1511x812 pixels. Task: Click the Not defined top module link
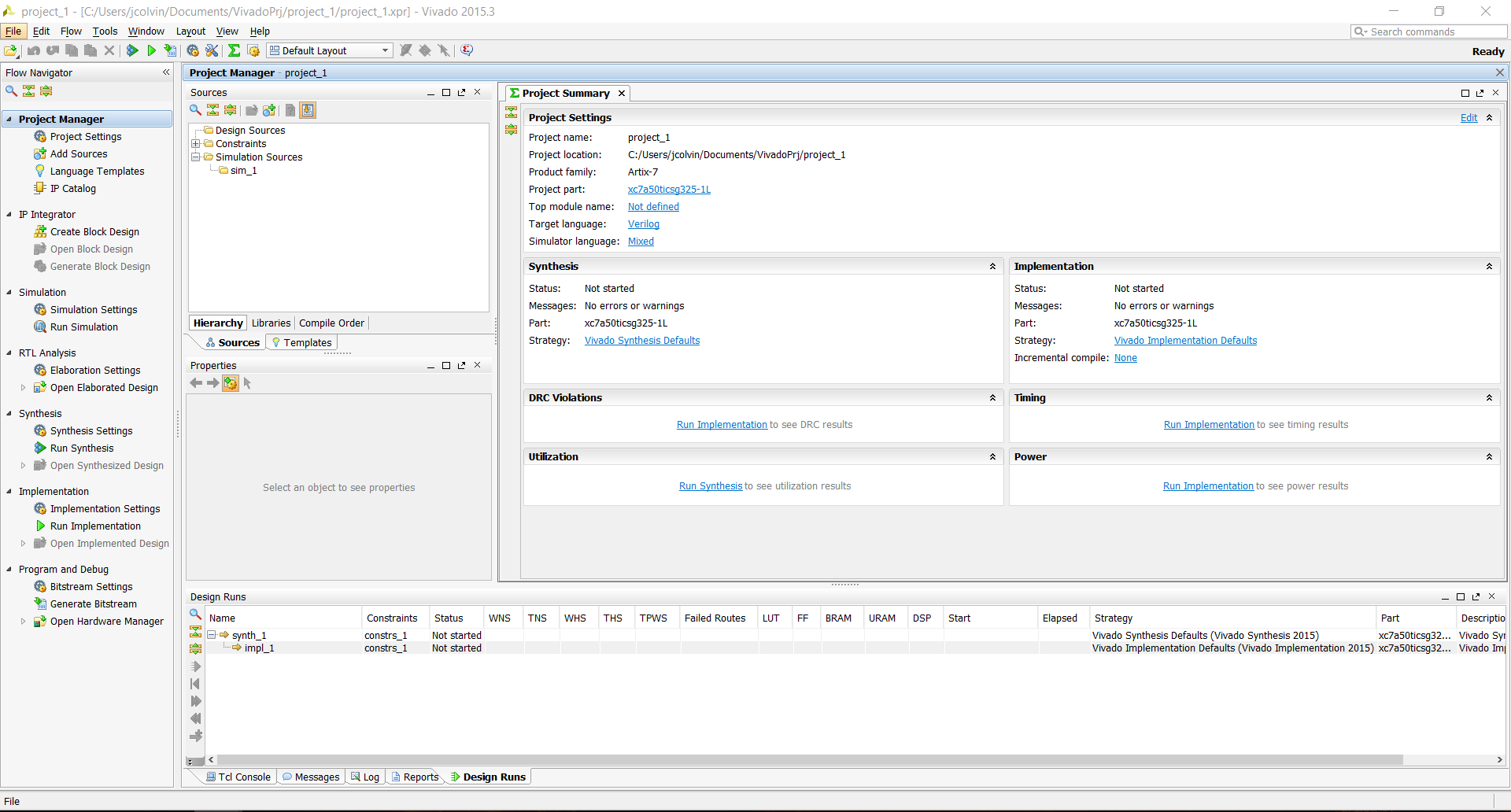coord(653,207)
